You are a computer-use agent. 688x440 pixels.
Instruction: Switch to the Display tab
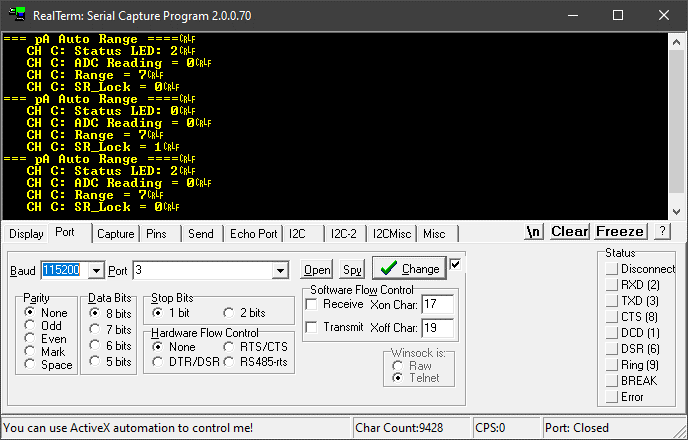point(26,234)
